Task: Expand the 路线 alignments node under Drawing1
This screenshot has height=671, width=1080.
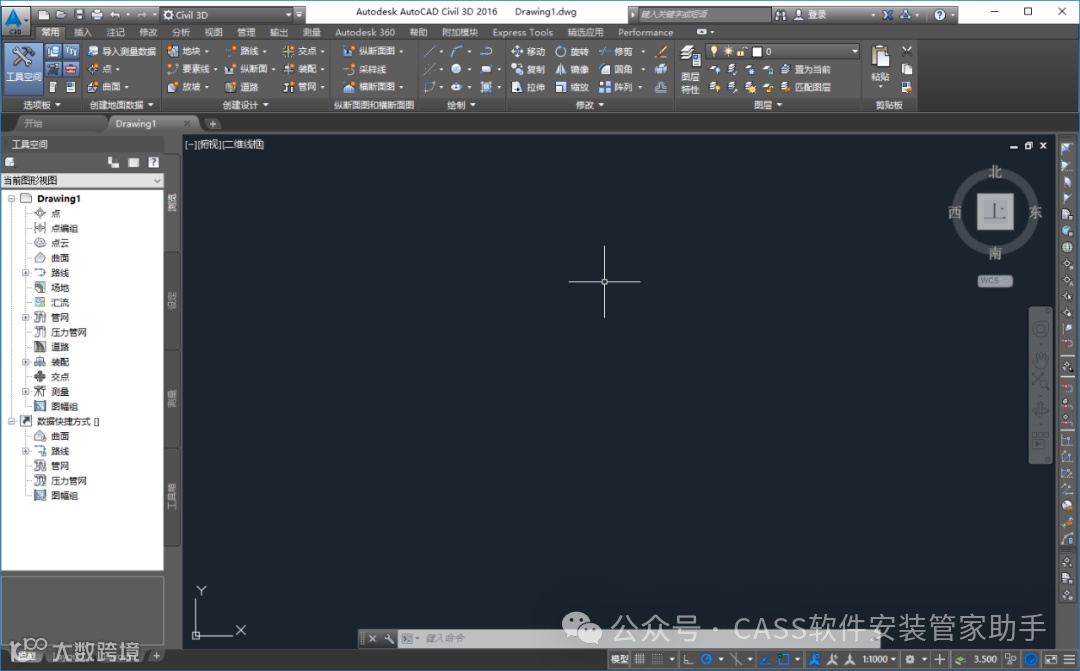Action: pyautogui.click(x=25, y=273)
